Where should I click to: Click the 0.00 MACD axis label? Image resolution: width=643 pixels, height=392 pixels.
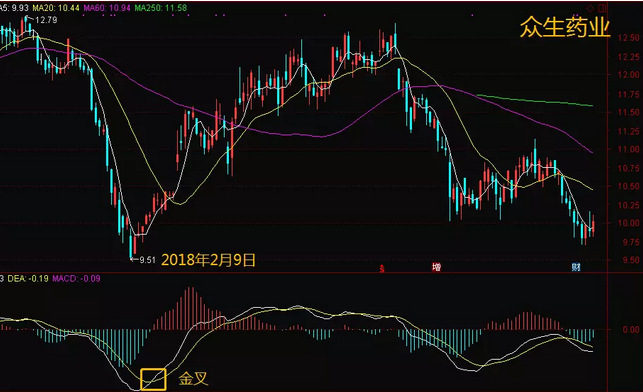click(x=631, y=329)
